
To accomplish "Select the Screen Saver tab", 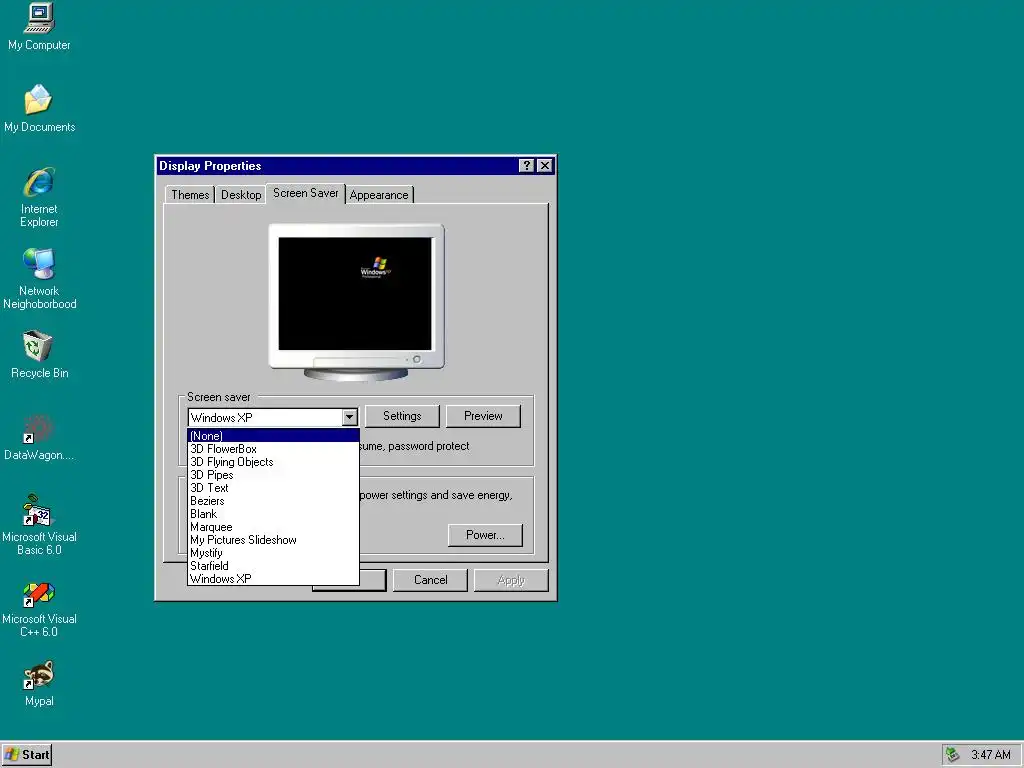I will tap(306, 193).
